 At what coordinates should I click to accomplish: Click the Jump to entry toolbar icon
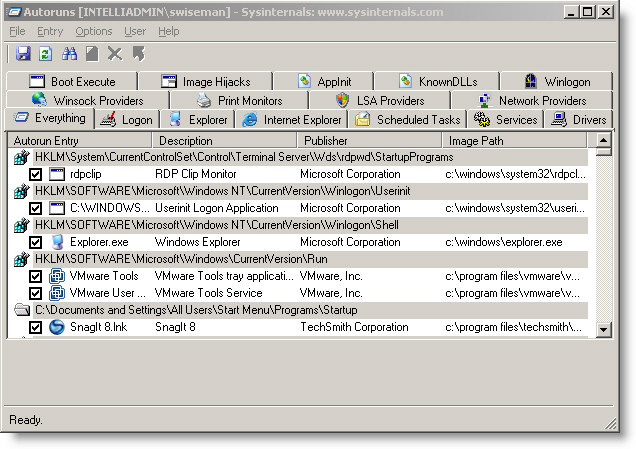(x=139, y=54)
